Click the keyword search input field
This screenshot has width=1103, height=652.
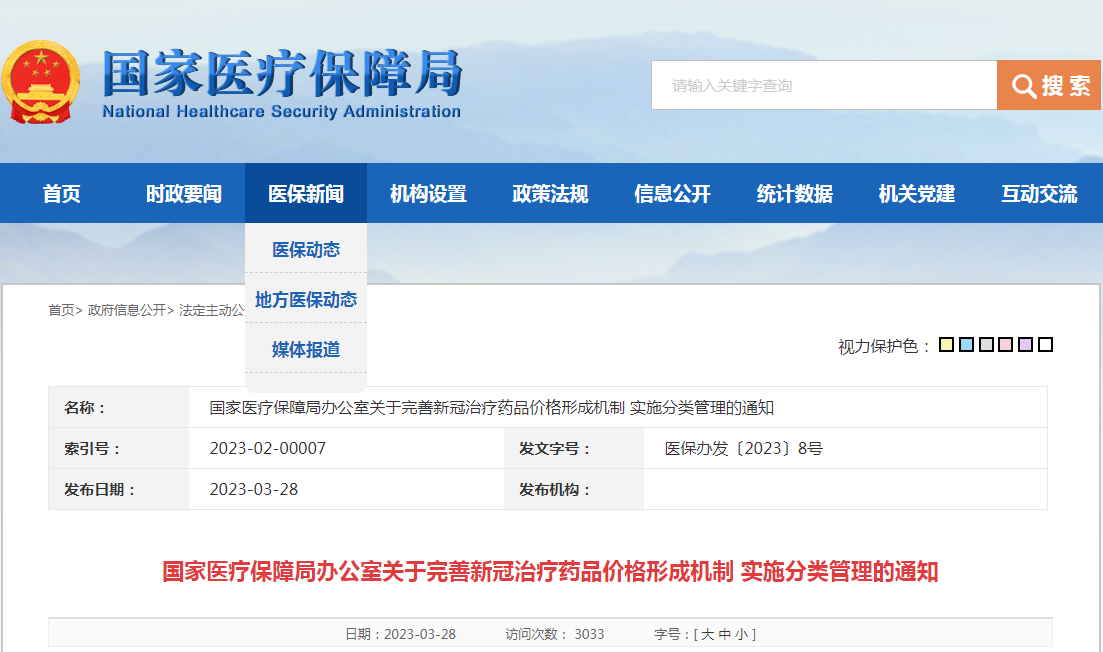pos(824,85)
